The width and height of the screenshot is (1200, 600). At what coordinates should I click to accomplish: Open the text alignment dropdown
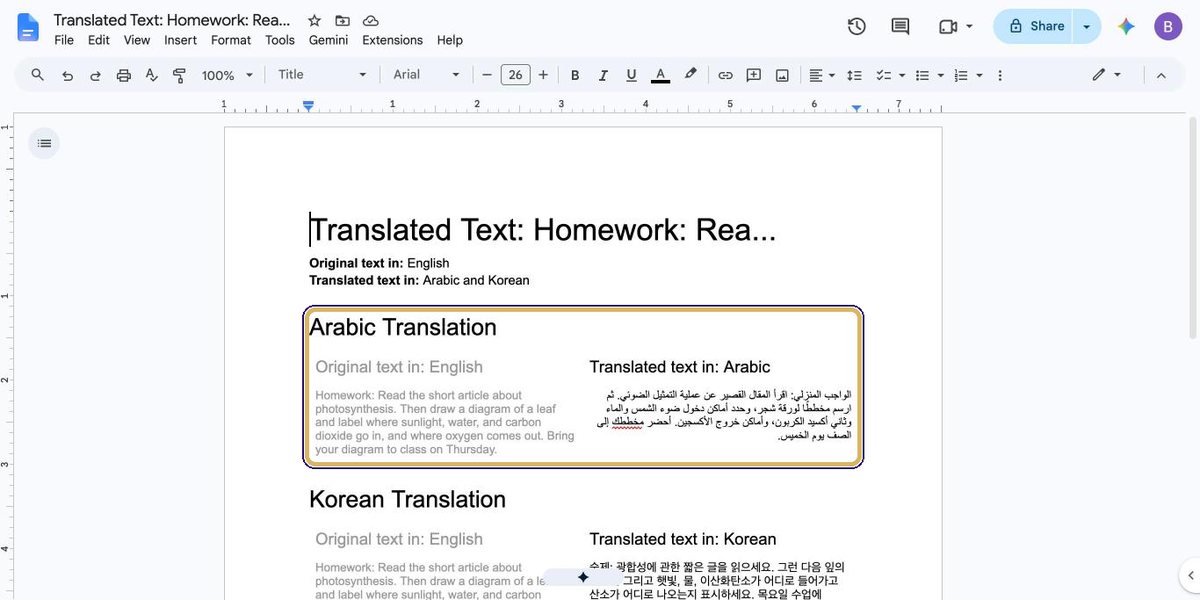tap(822, 75)
